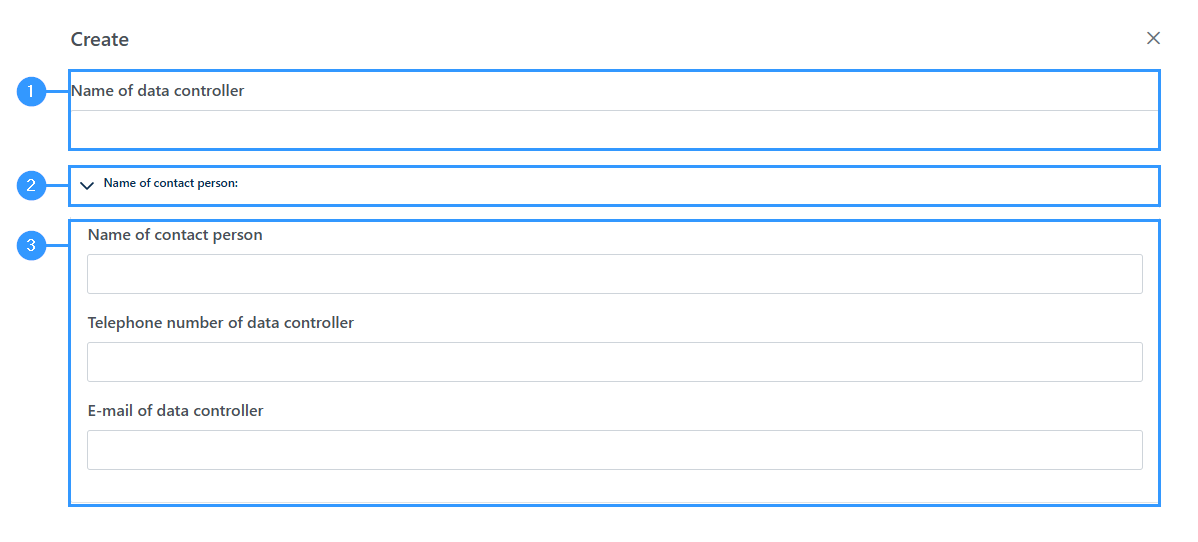Click the 'E-mail of data controller' label
1198x542 pixels.
[x=176, y=411]
